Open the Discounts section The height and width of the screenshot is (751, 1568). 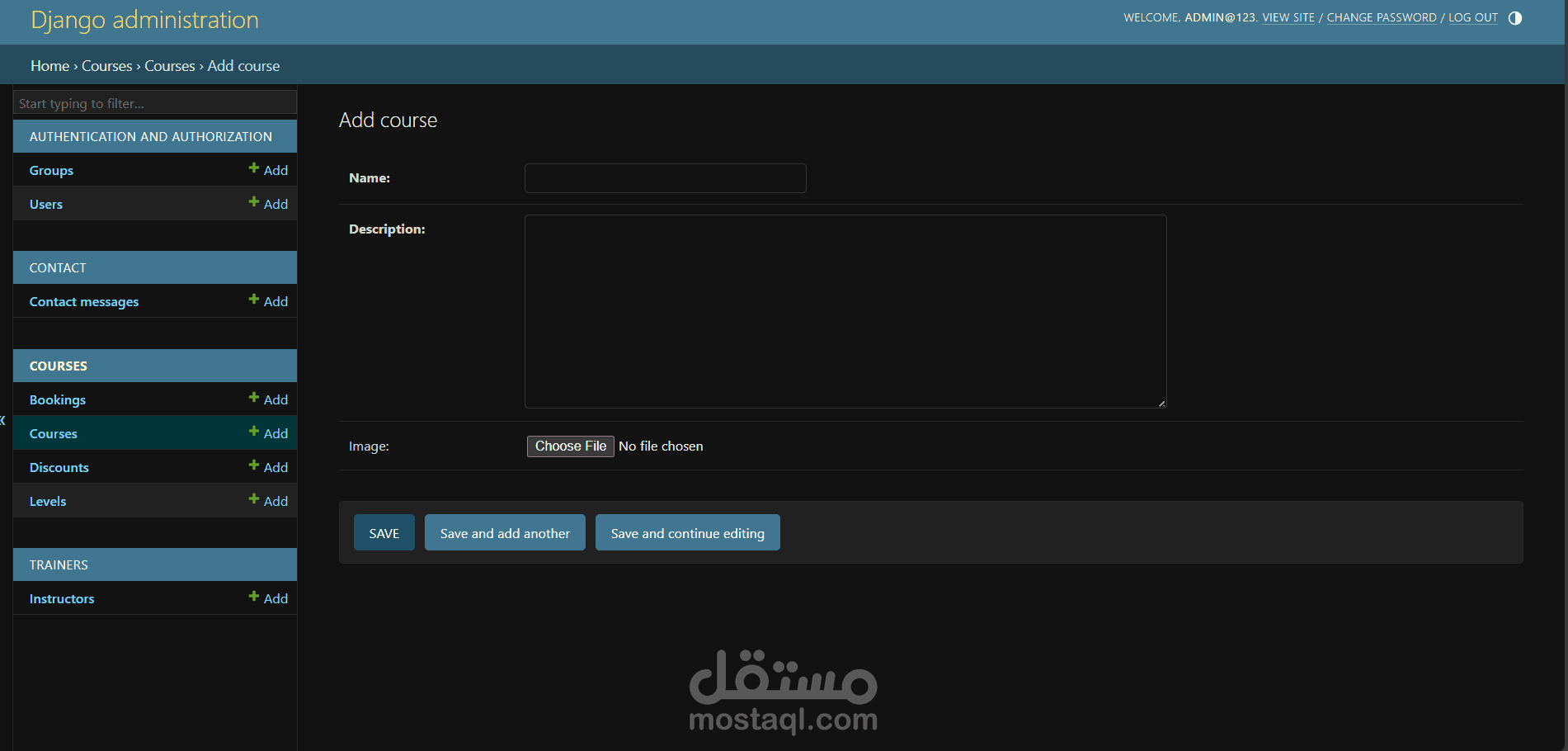pos(59,468)
